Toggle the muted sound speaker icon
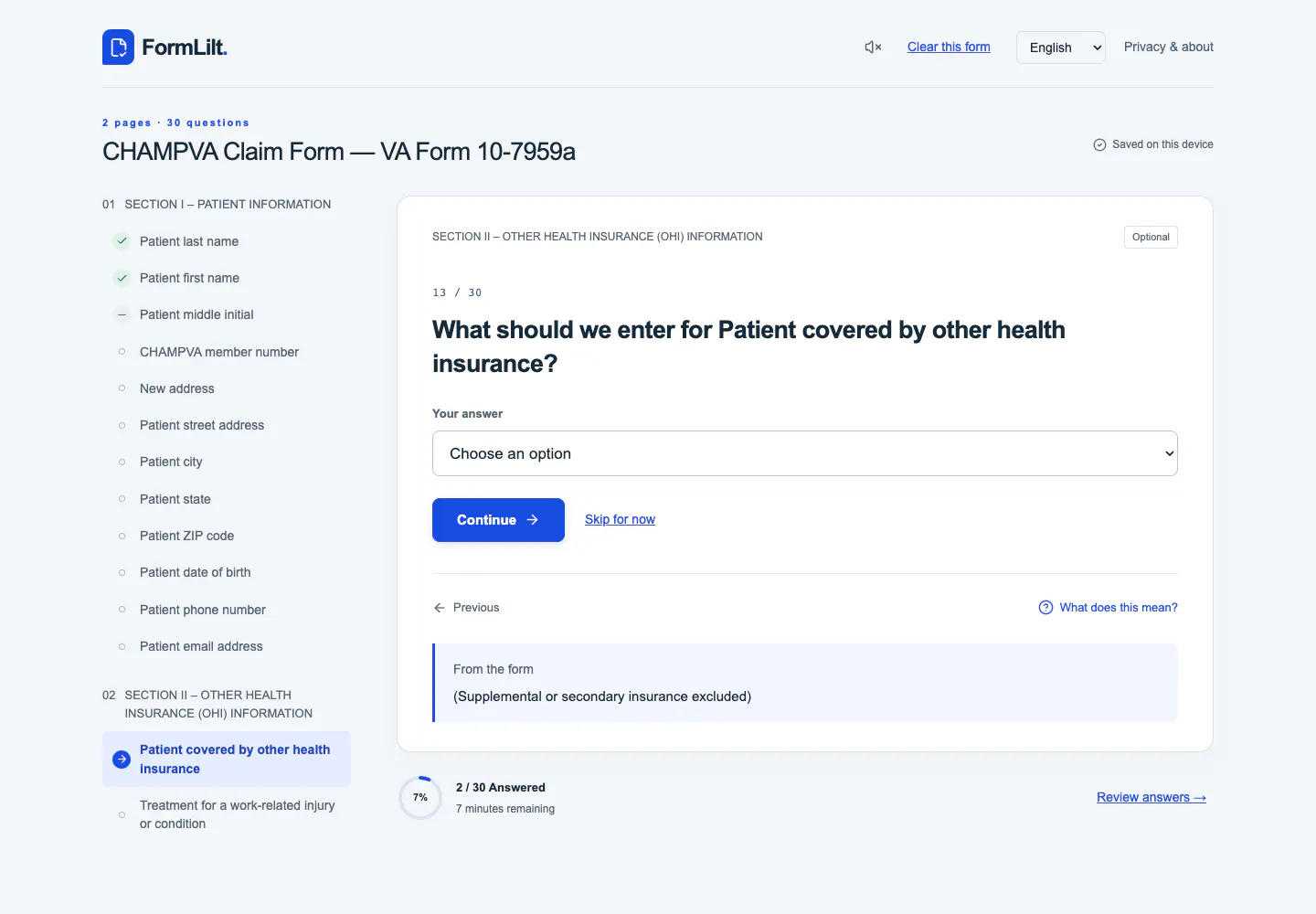Image resolution: width=1316 pixels, height=914 pixels. point(873,47)
